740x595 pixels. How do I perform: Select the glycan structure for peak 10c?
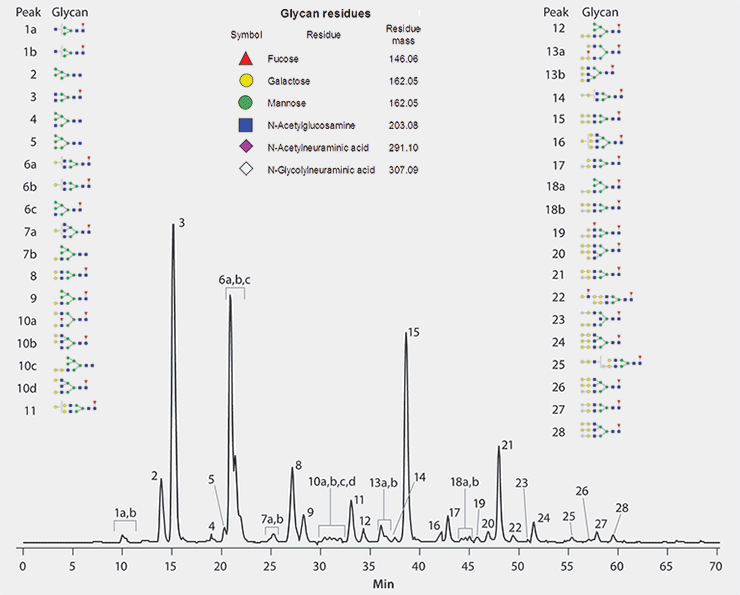click(x=80, y=365)
